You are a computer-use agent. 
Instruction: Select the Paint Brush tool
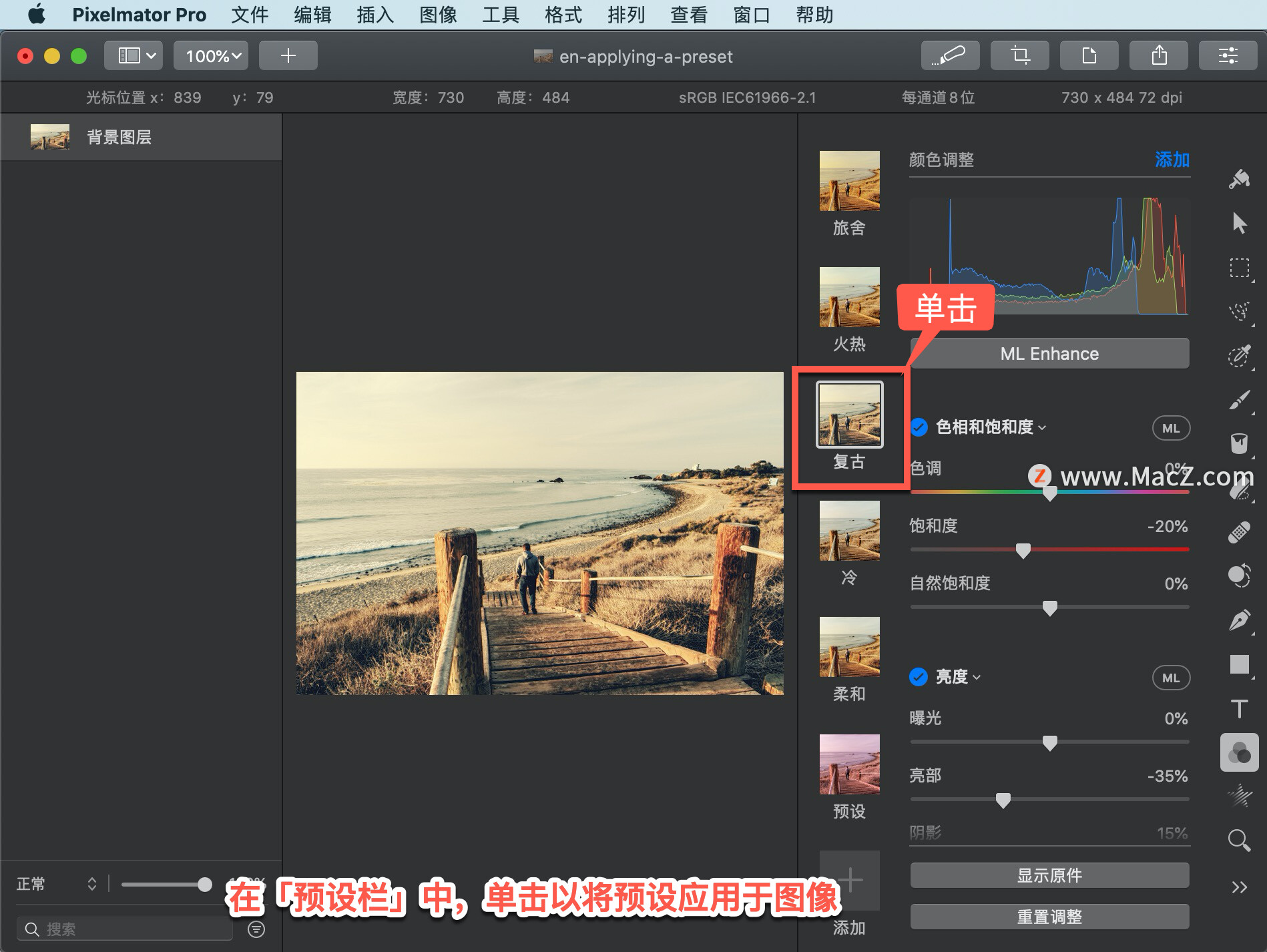coord(1239,400)
